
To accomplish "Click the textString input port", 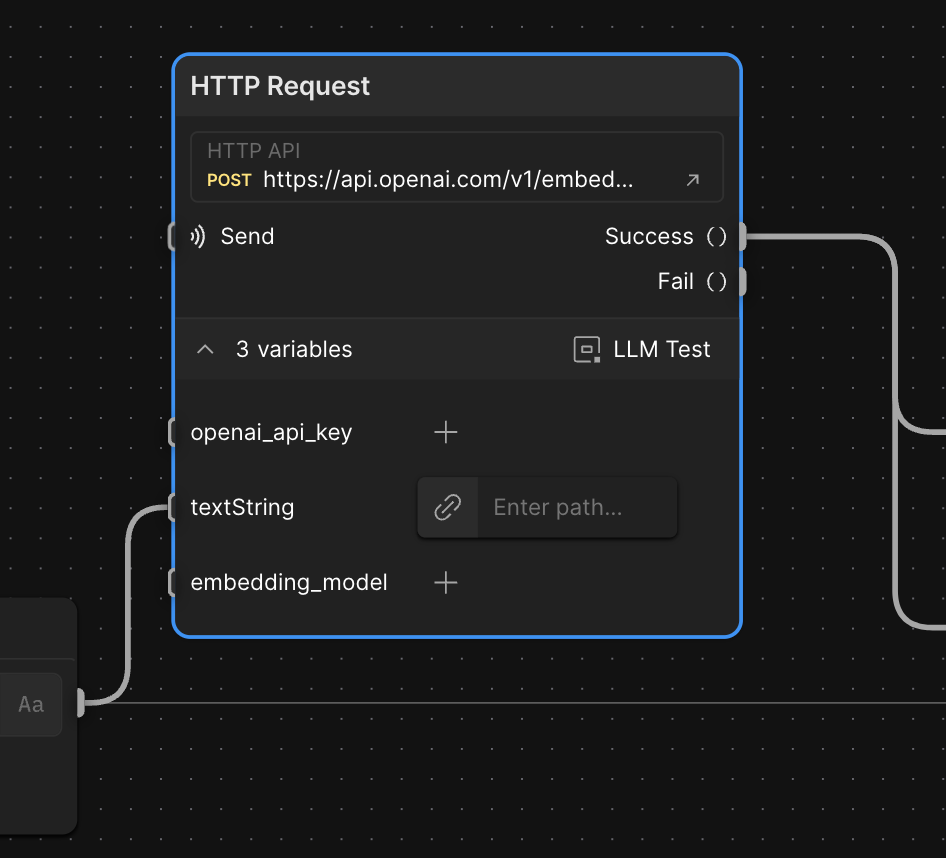I will pos(173,508).
